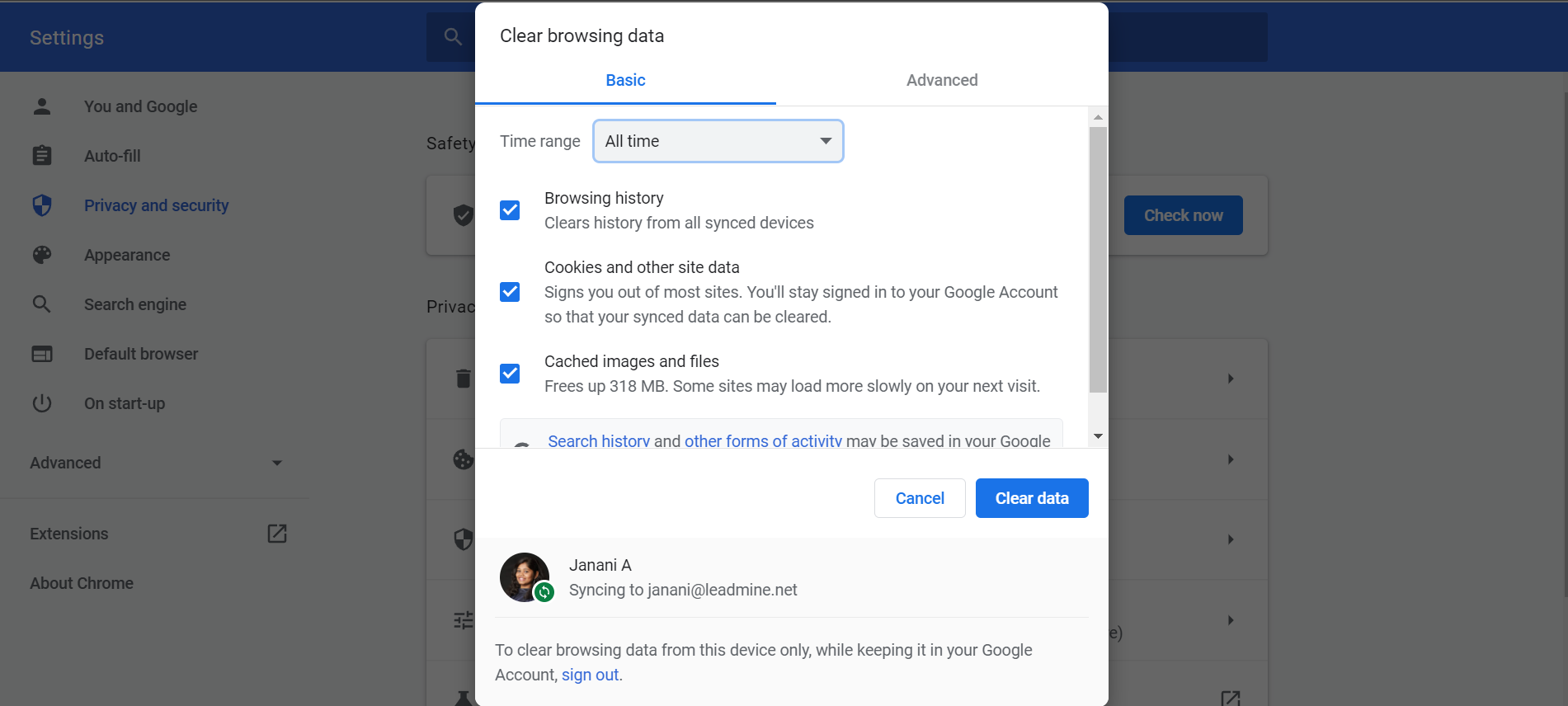Click the palette icon beside Appearance
The height and width of the screenshot is (706, 1568).
coord(42,255)
